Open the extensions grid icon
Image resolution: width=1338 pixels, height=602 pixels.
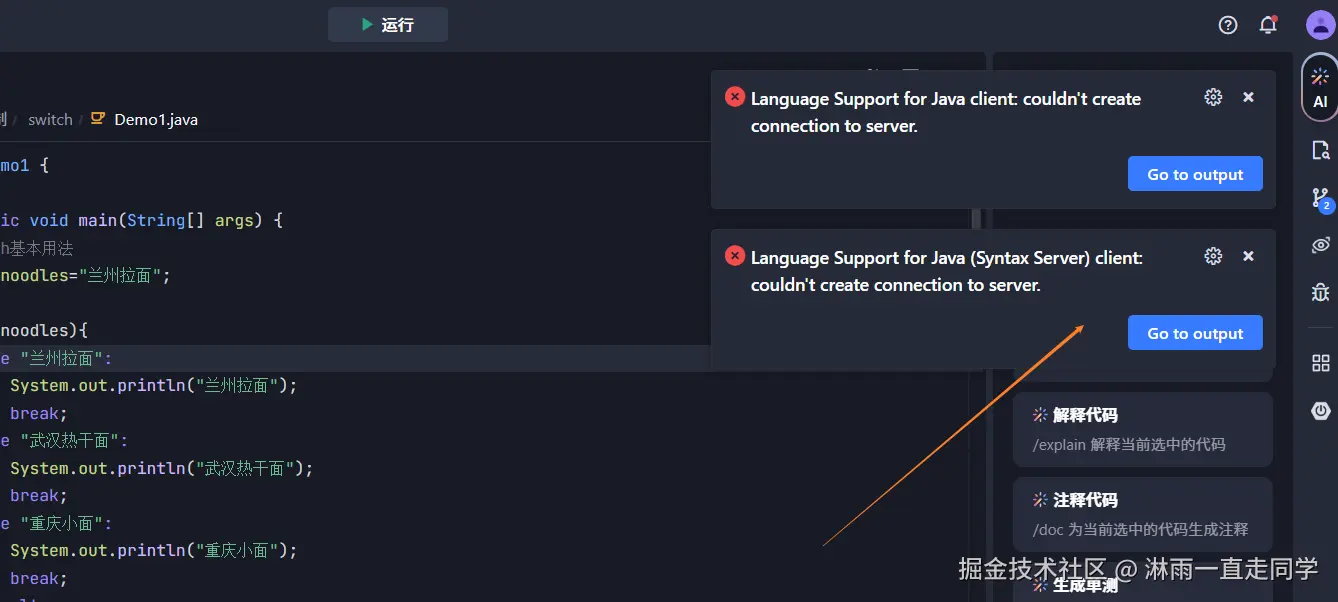1321,363
